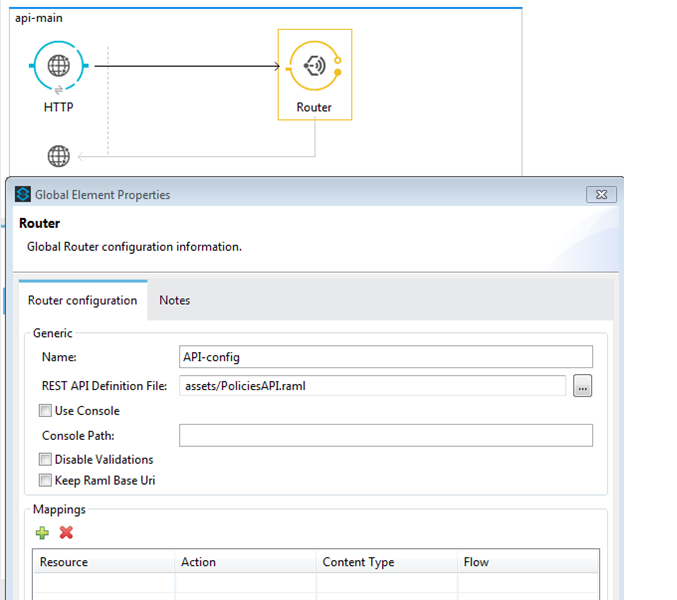Close the Global Element Properties dialog

pyautogui.click(x=600, y=195)
